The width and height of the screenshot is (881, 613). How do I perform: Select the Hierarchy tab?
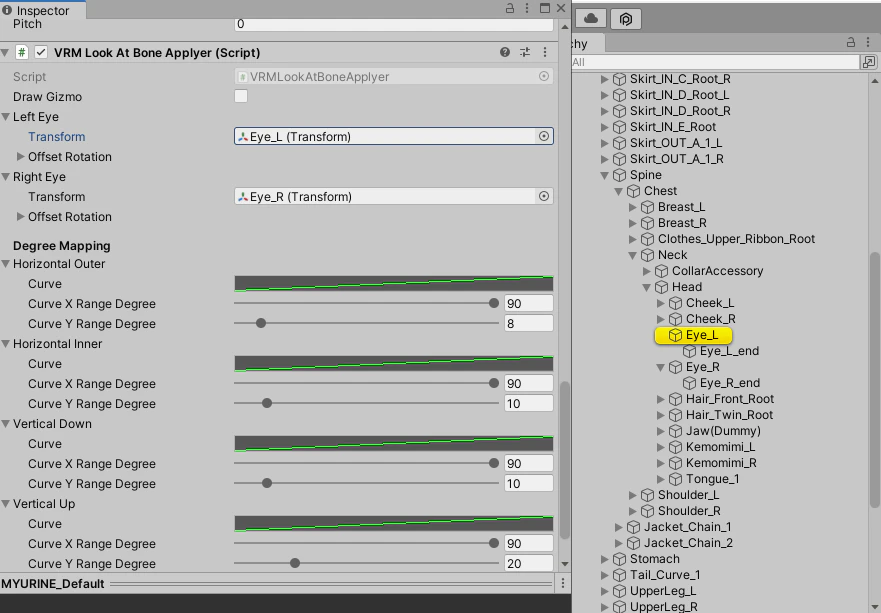588,43
